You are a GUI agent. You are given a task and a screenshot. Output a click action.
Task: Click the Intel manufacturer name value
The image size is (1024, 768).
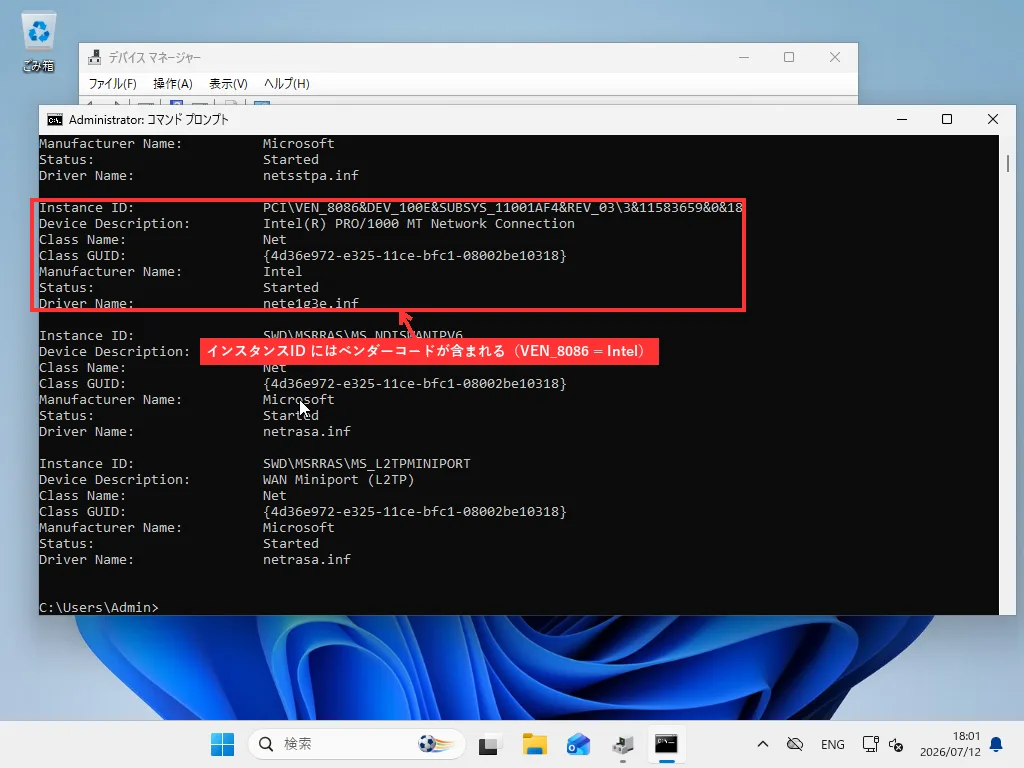click(x=282, y=272)
